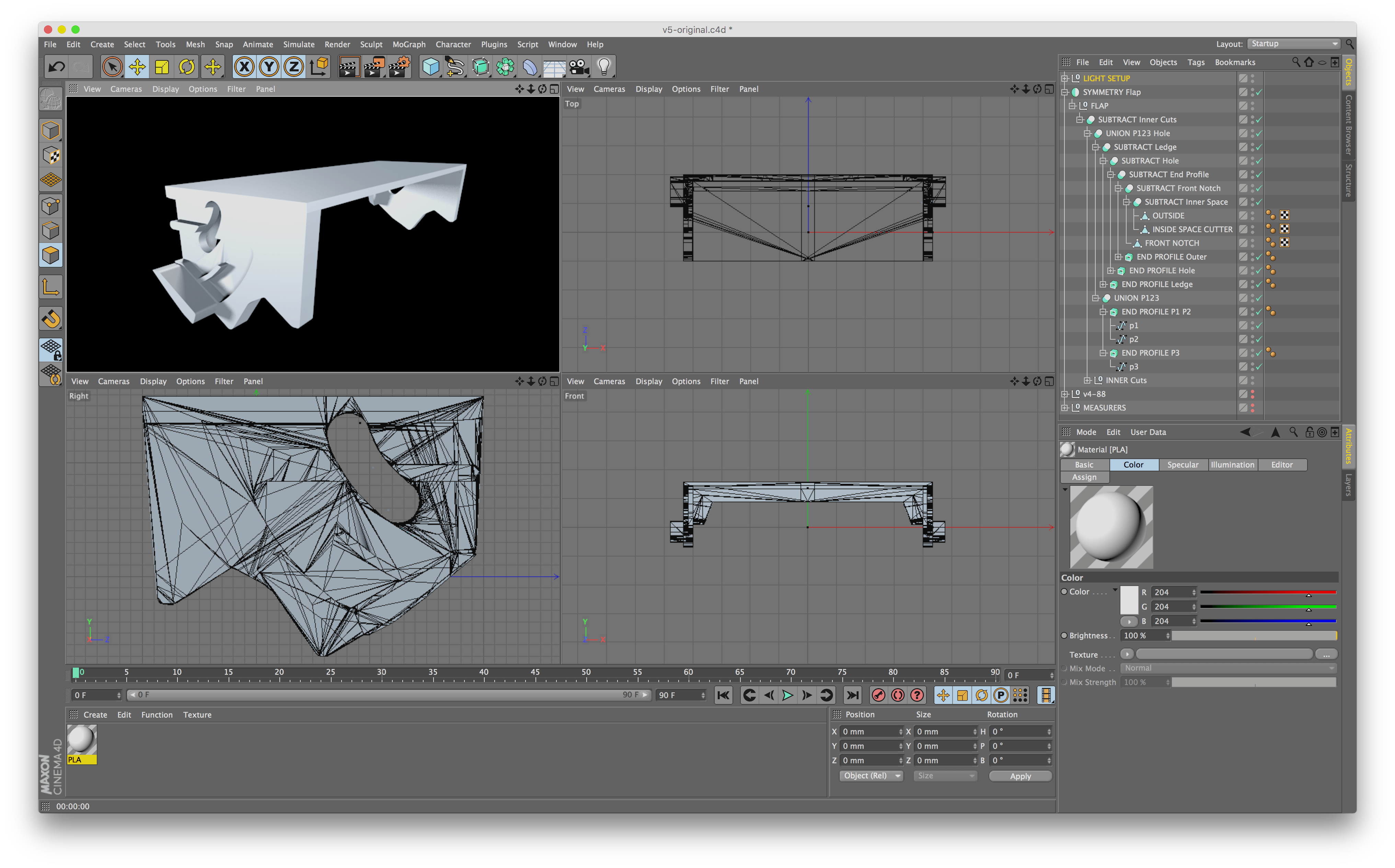Expand the LIGHT SETUP tree node

(1065, 79)
